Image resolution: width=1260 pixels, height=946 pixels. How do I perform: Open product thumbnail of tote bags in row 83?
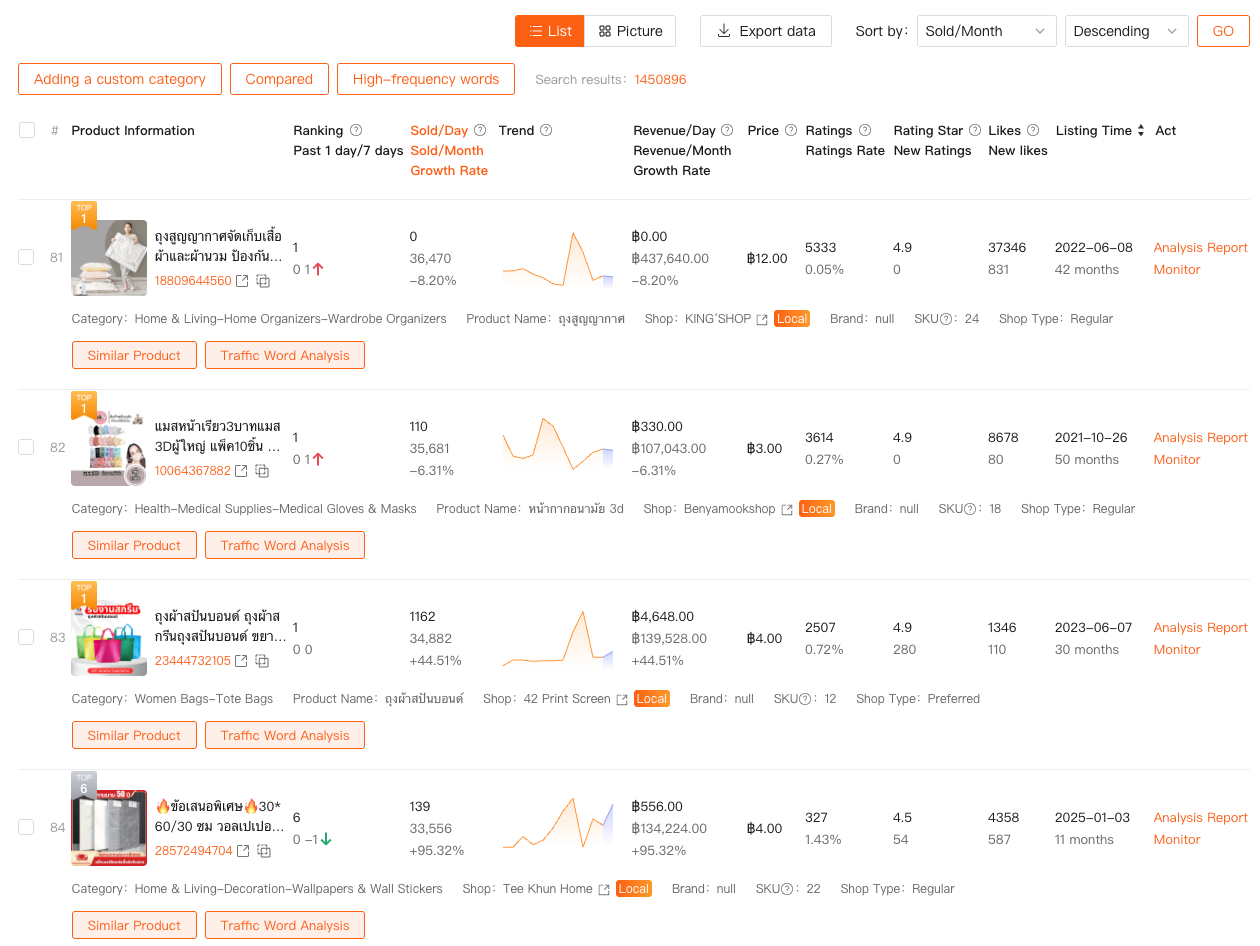coord(109,638)
